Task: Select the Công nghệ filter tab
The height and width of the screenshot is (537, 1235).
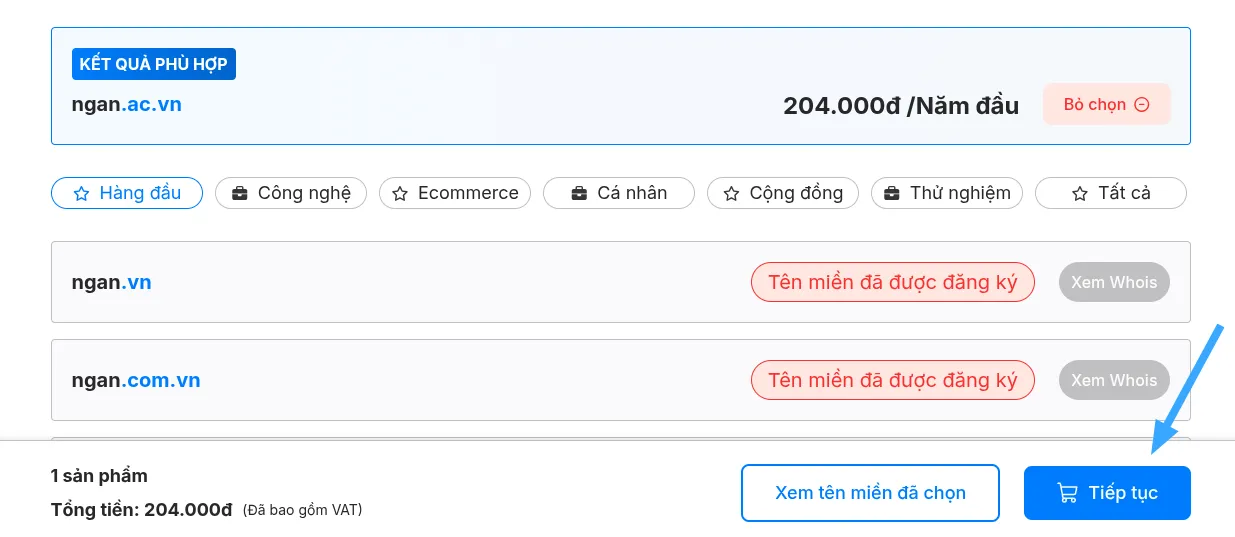Action: [291, 193]
